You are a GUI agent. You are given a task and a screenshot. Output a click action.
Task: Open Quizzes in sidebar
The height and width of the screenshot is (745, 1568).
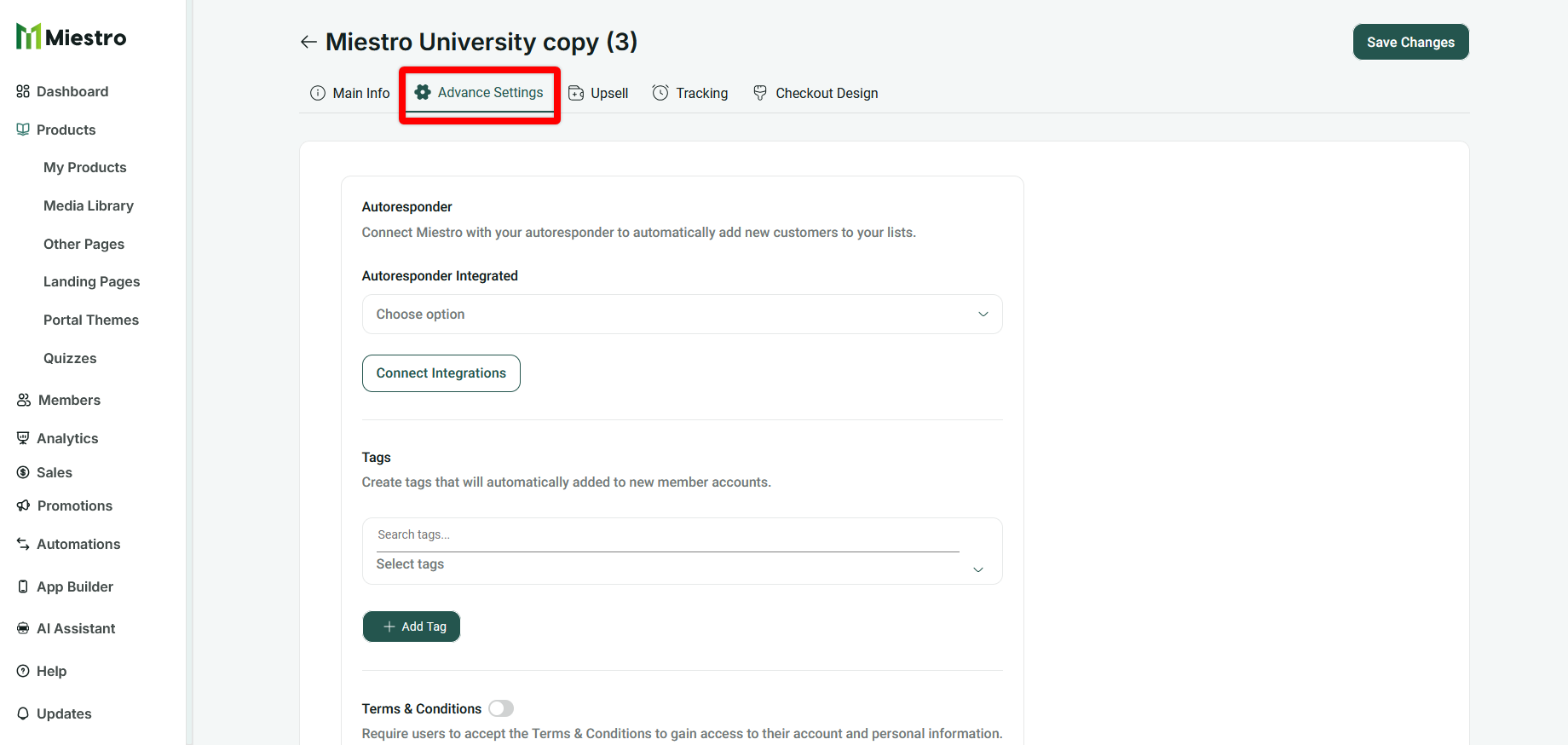click(70, 358)
